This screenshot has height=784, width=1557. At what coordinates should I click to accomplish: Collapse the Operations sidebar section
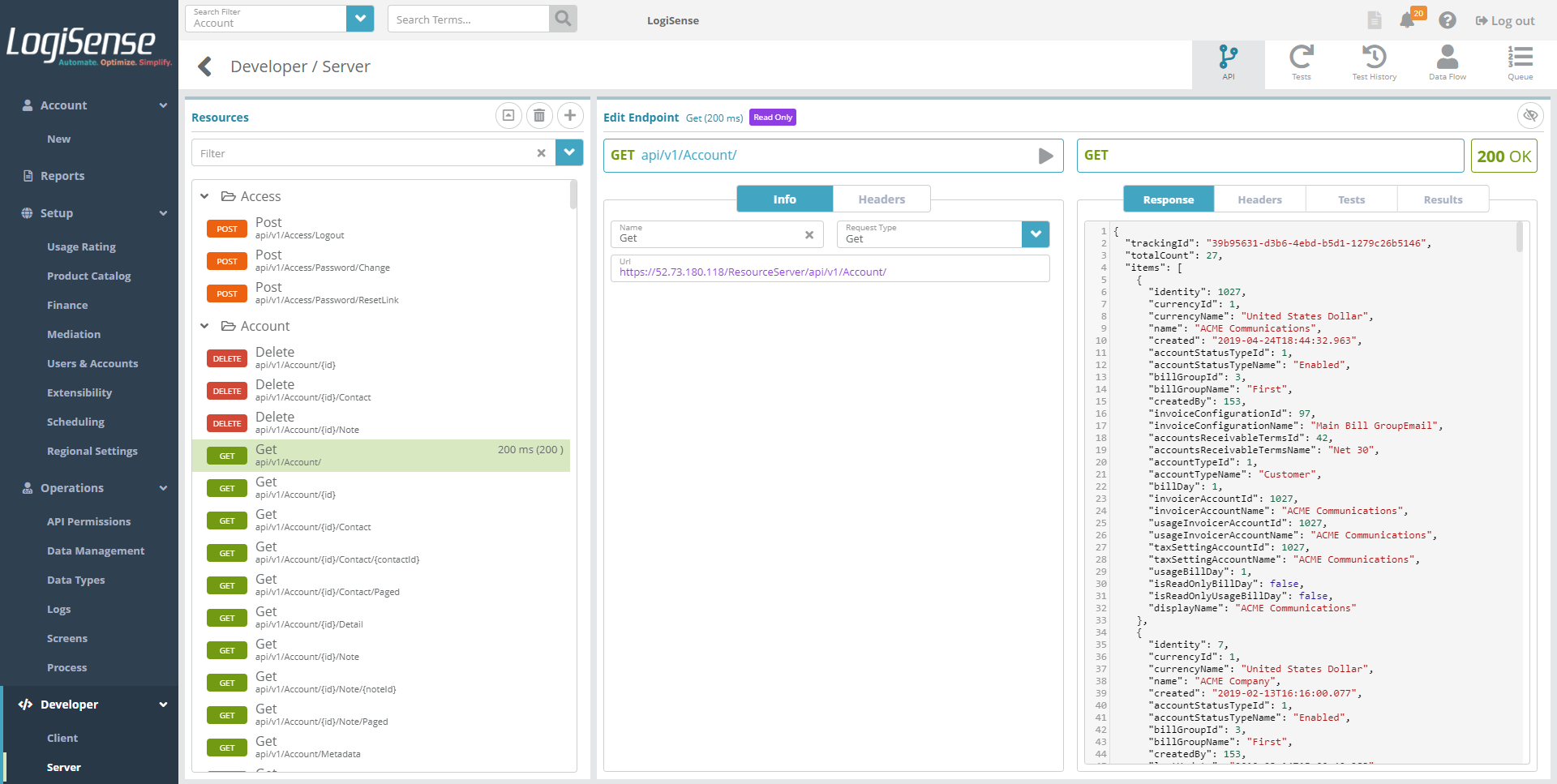(x=163, y=488)
